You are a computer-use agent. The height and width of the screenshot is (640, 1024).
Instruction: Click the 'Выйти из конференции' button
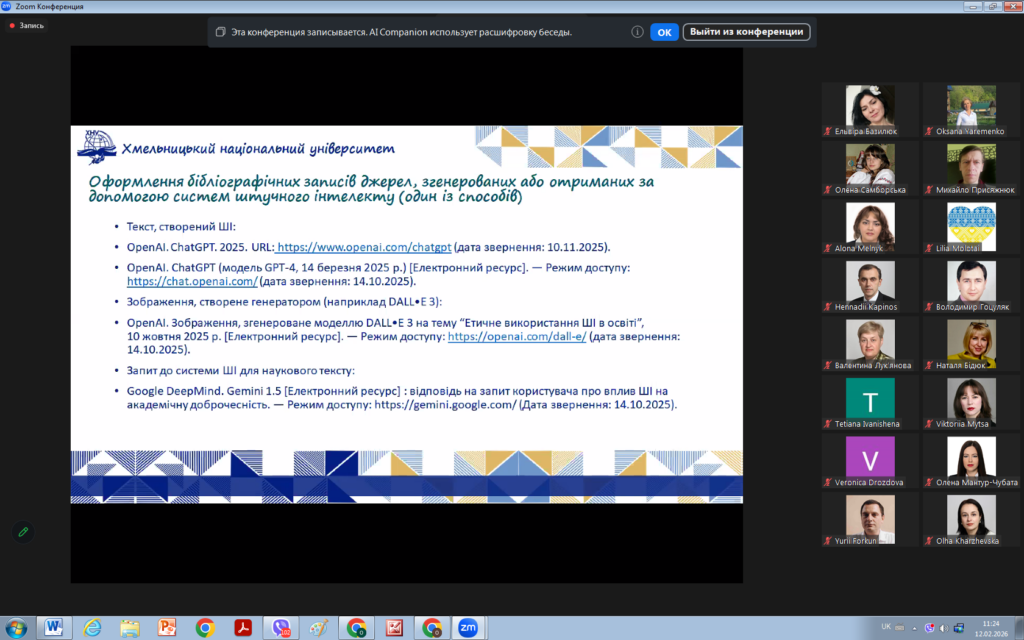[x=746, y=32]
